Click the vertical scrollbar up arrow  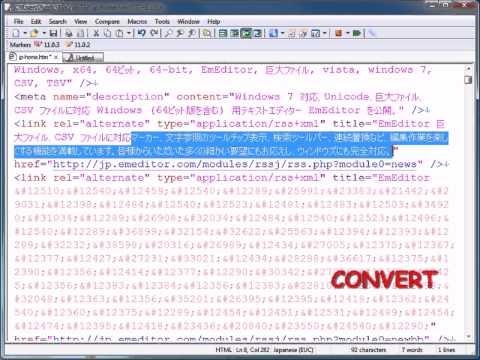468,68
